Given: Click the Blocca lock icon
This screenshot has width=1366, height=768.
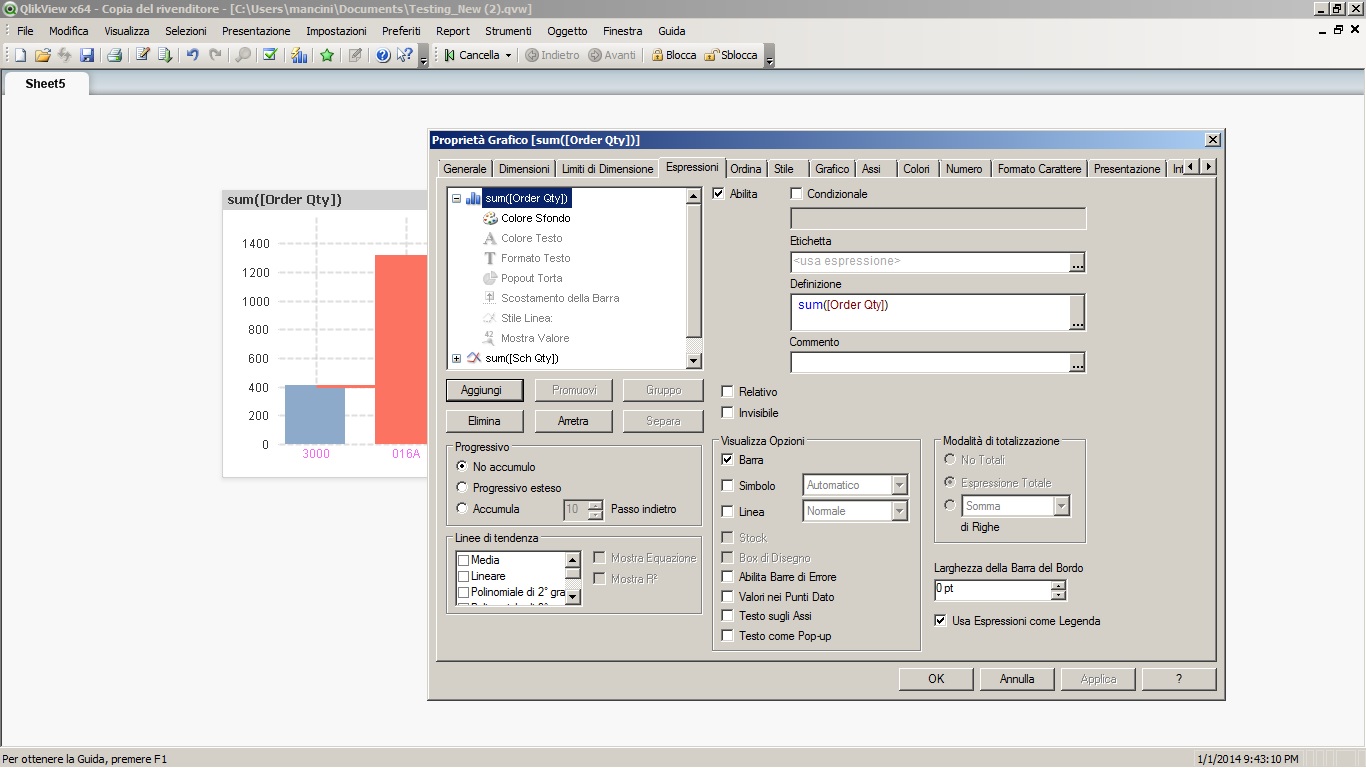Looking at the screenshot, I should 673,55.
